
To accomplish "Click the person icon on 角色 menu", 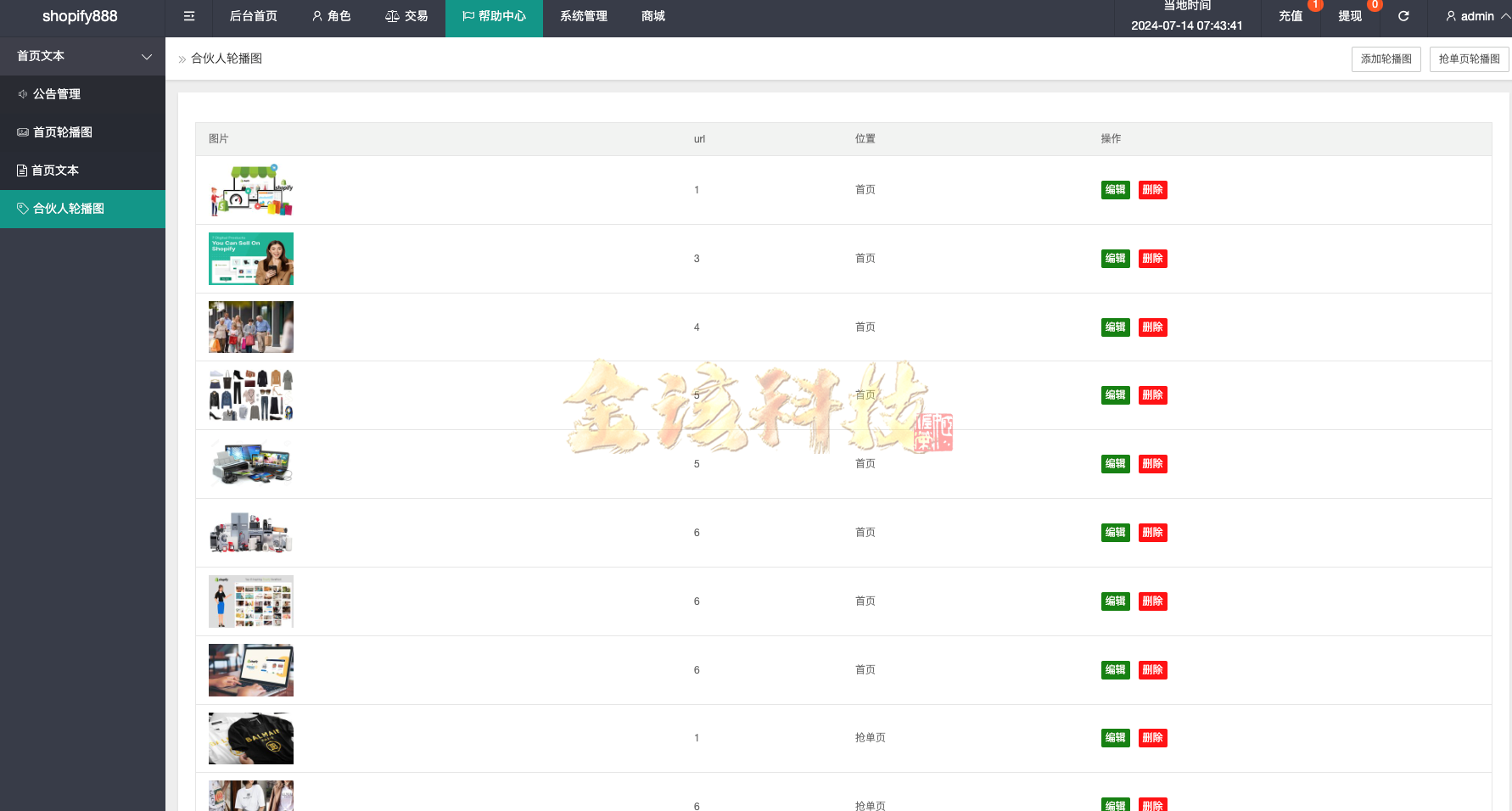I will (x=316, y=16).
